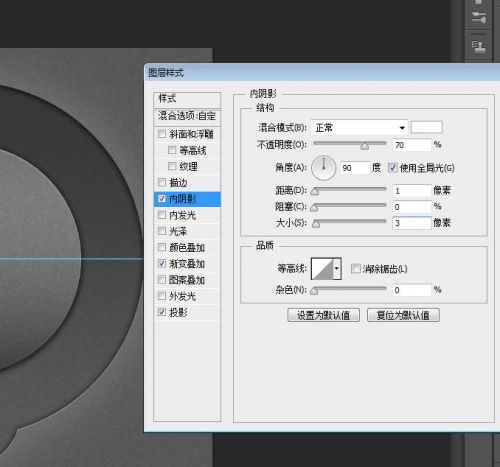This screenshot has width=500, height=467.
Task: Click the 大小 size value input field
Action: (412, 223)
